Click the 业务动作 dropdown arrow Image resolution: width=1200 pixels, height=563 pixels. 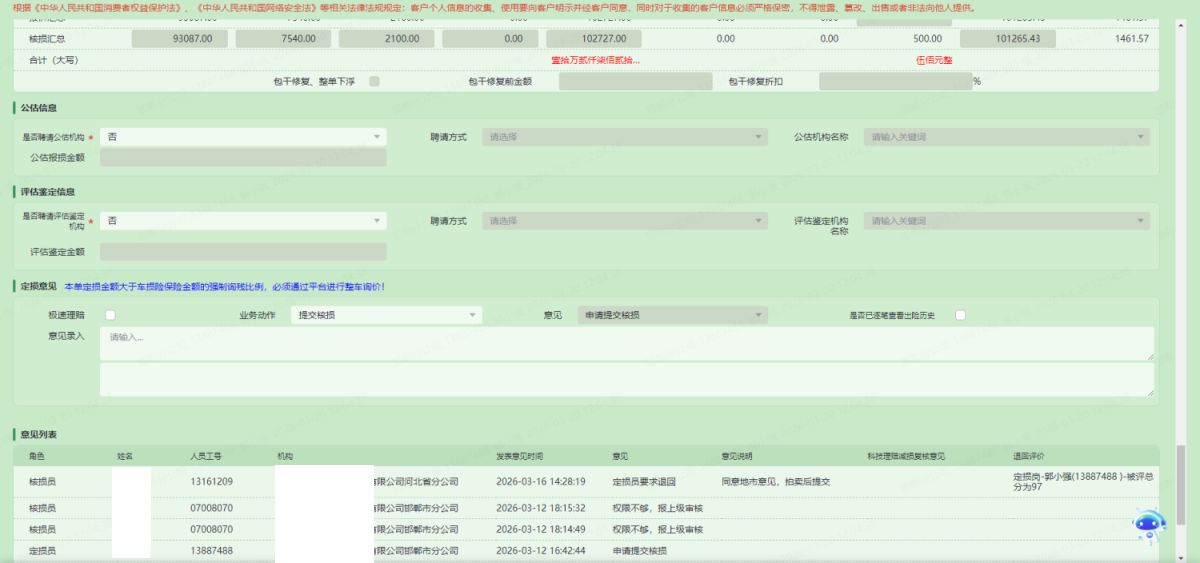(x=473, y=316)
